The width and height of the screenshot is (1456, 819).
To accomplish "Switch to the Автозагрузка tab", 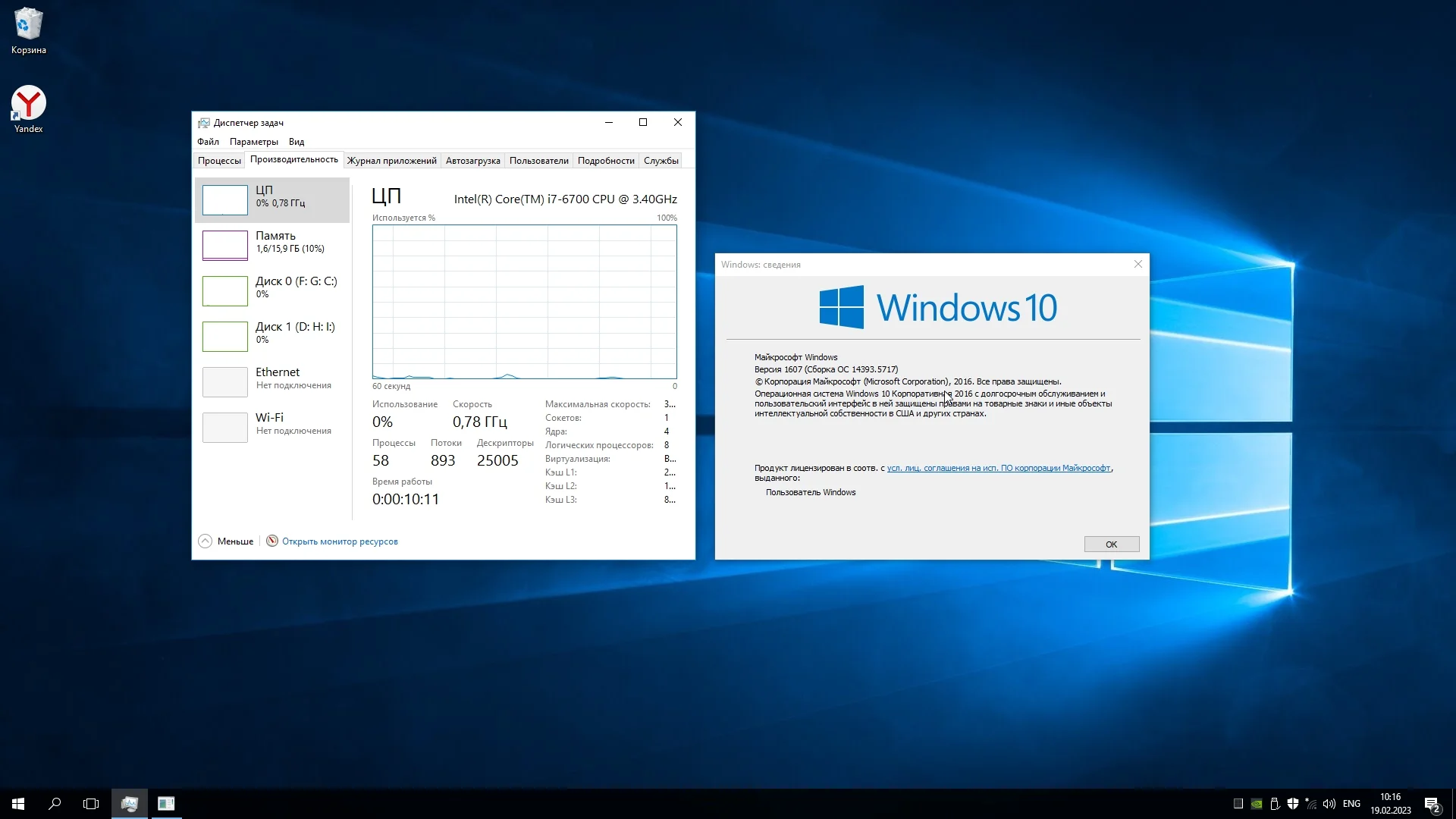I will (472, 161).
